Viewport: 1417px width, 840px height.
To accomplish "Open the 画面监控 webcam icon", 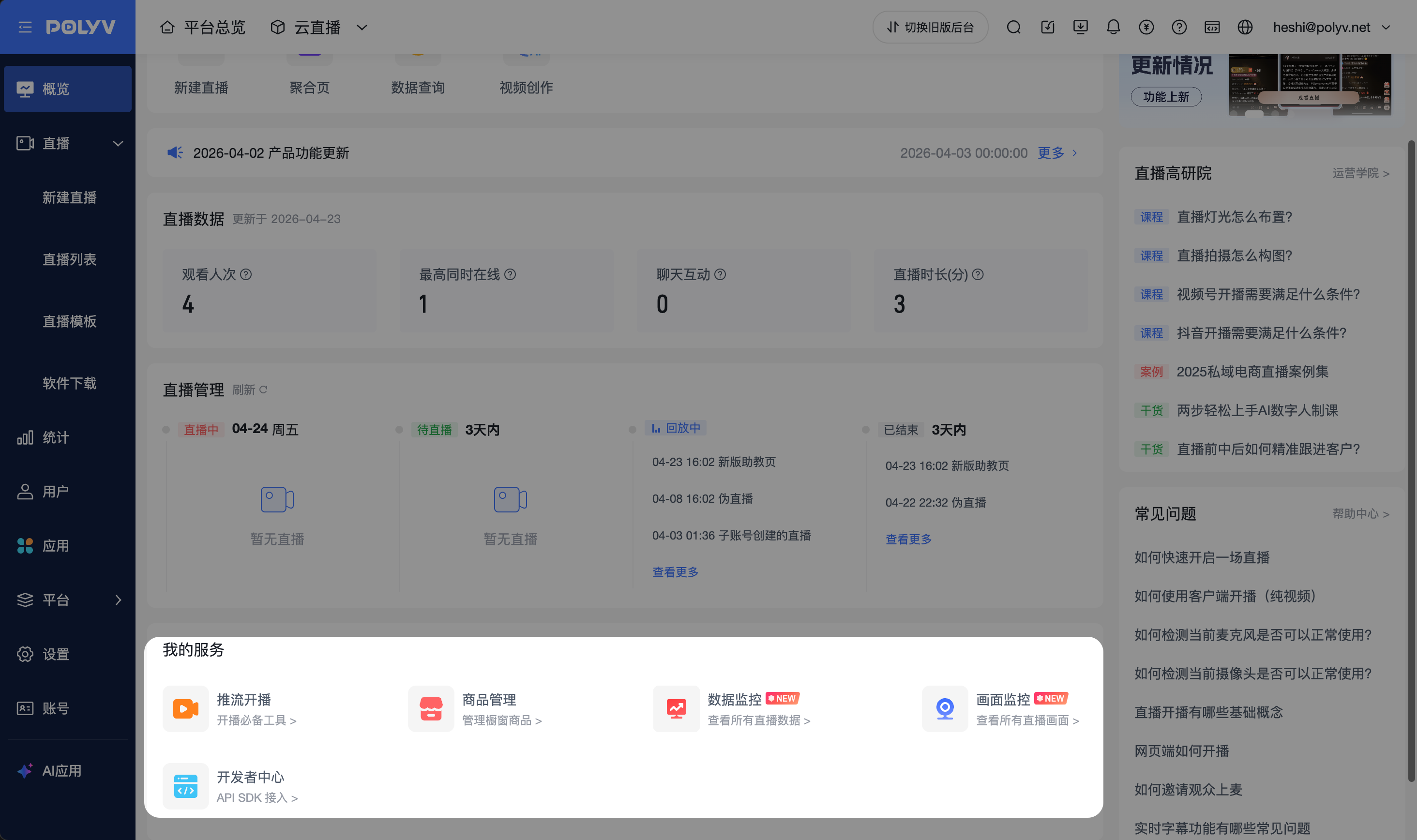I will click(x=945, y=709).
